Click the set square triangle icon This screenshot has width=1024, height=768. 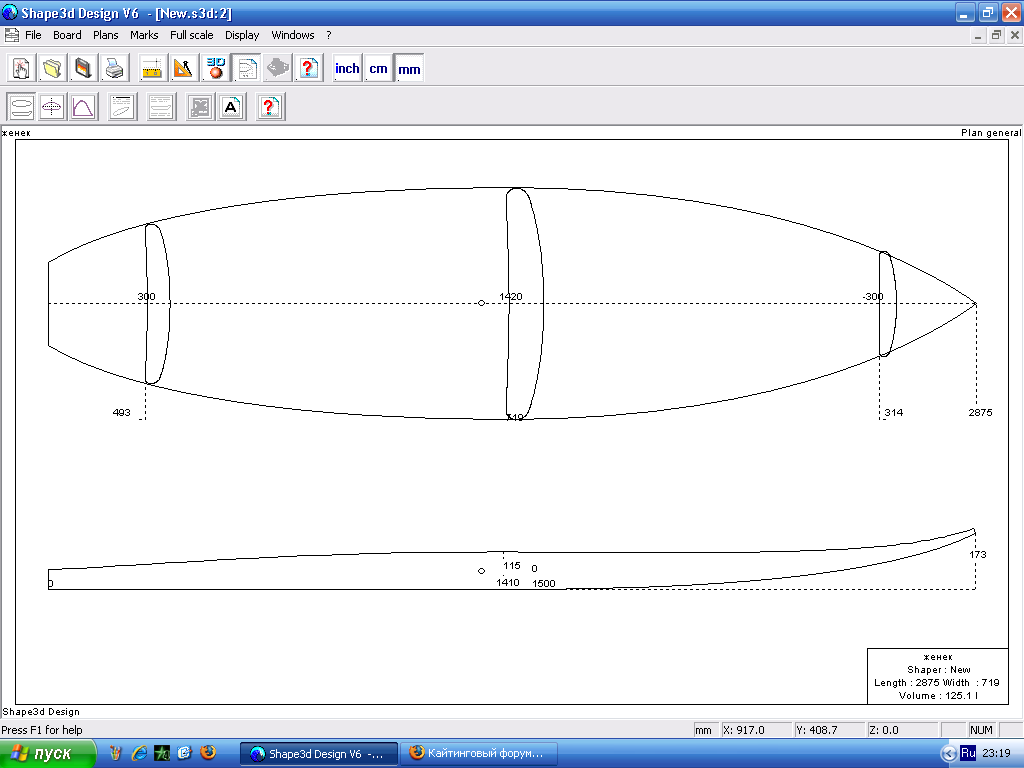(x=183, y=68)
